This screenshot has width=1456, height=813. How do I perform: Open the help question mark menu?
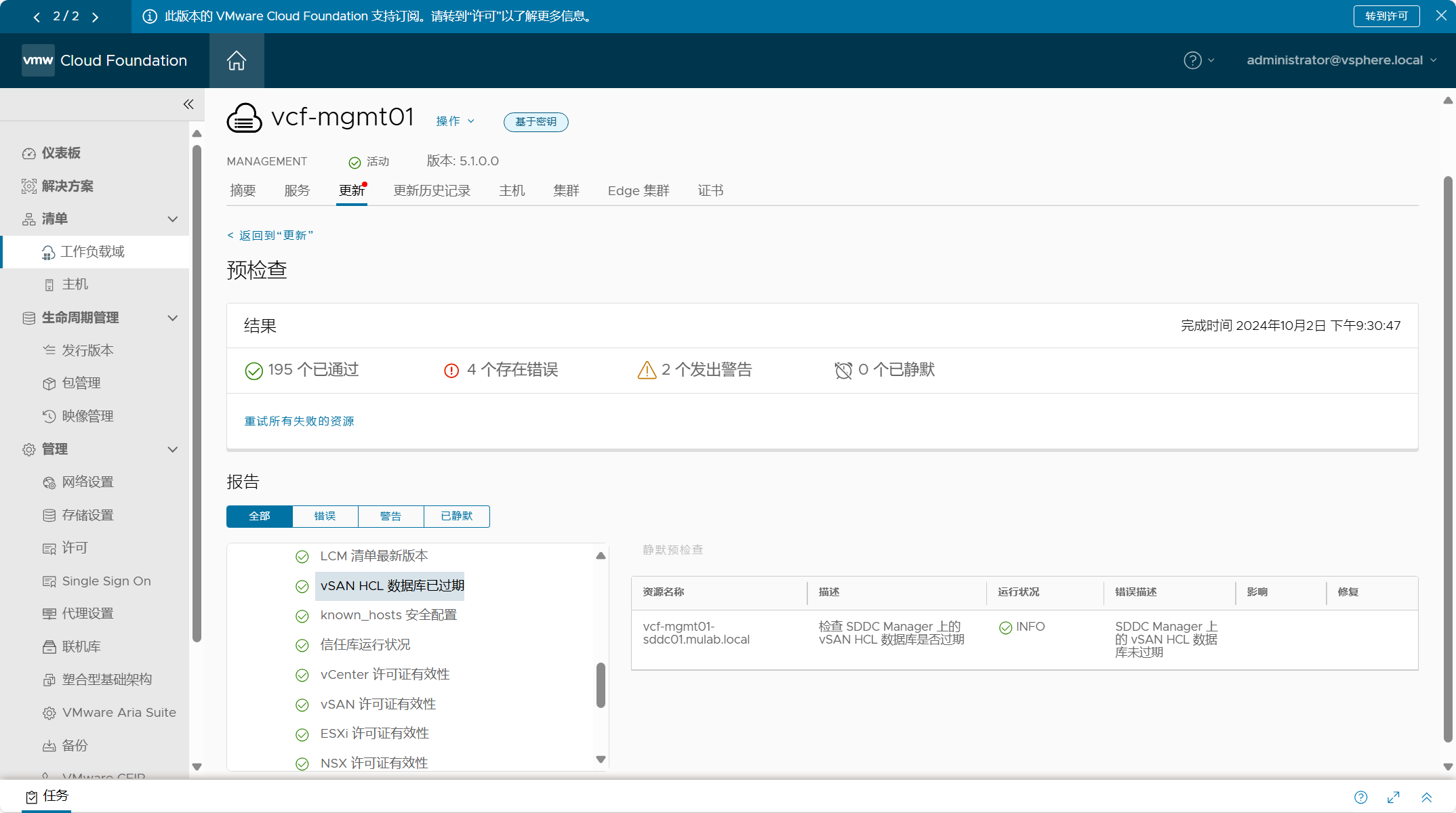[1198, 60]
